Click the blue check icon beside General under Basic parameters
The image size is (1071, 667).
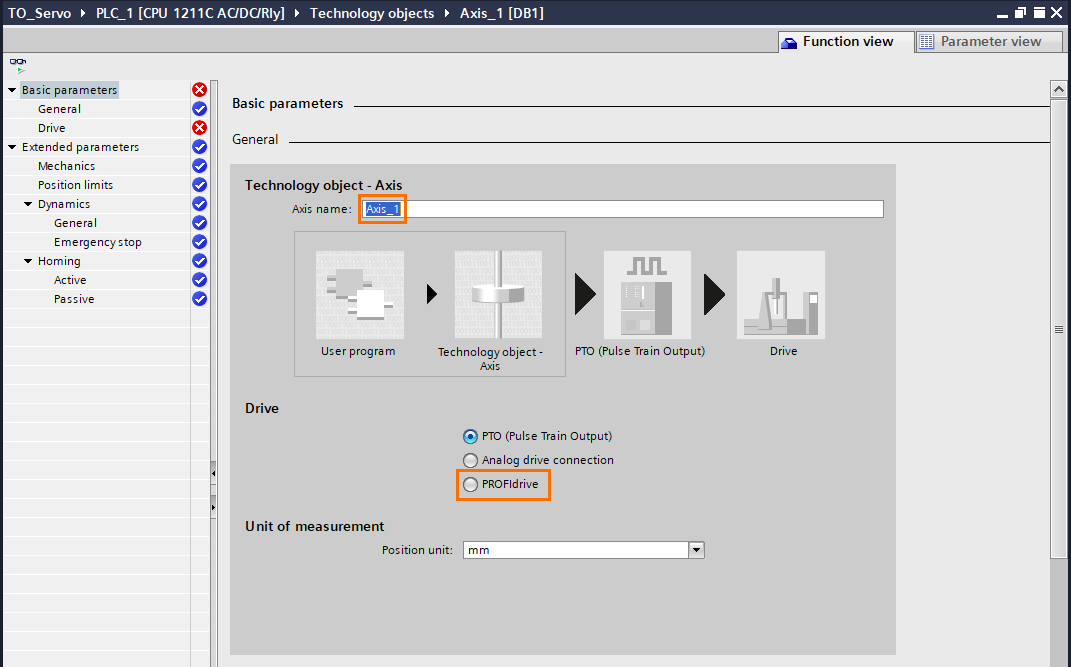[x=199, y=109]
